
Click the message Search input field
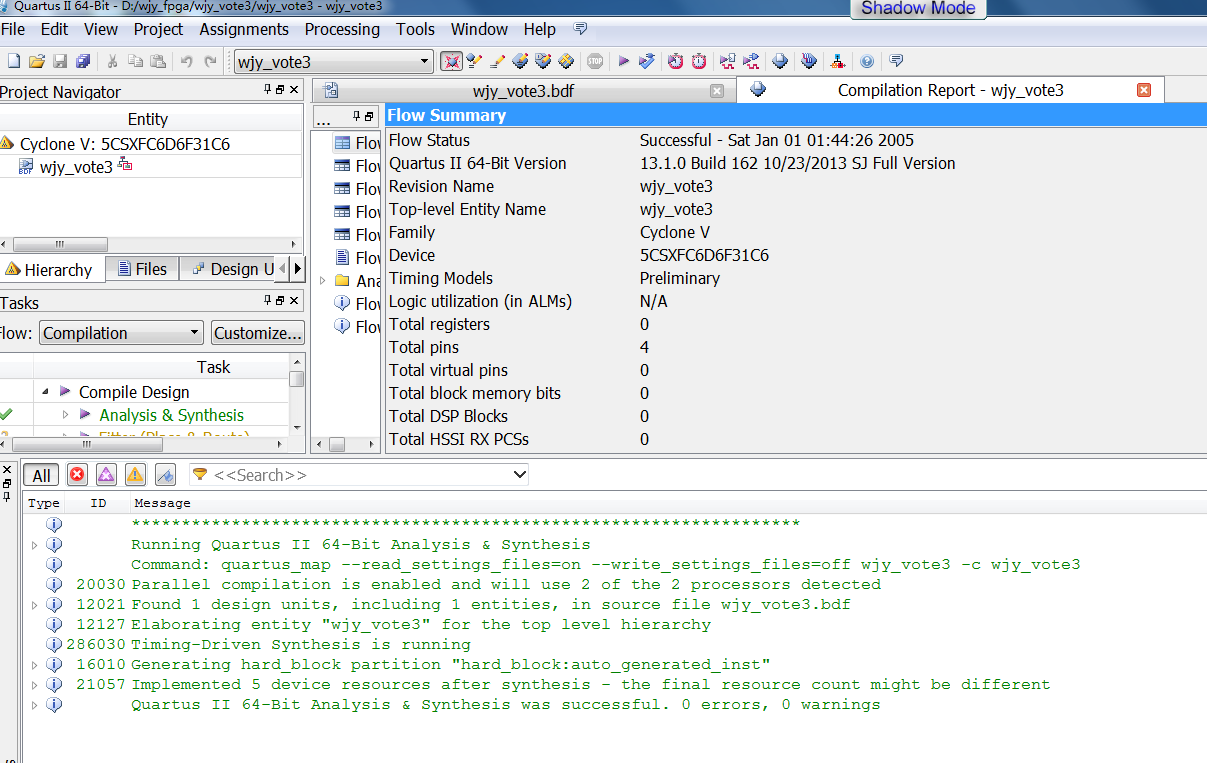pos(359,475)
